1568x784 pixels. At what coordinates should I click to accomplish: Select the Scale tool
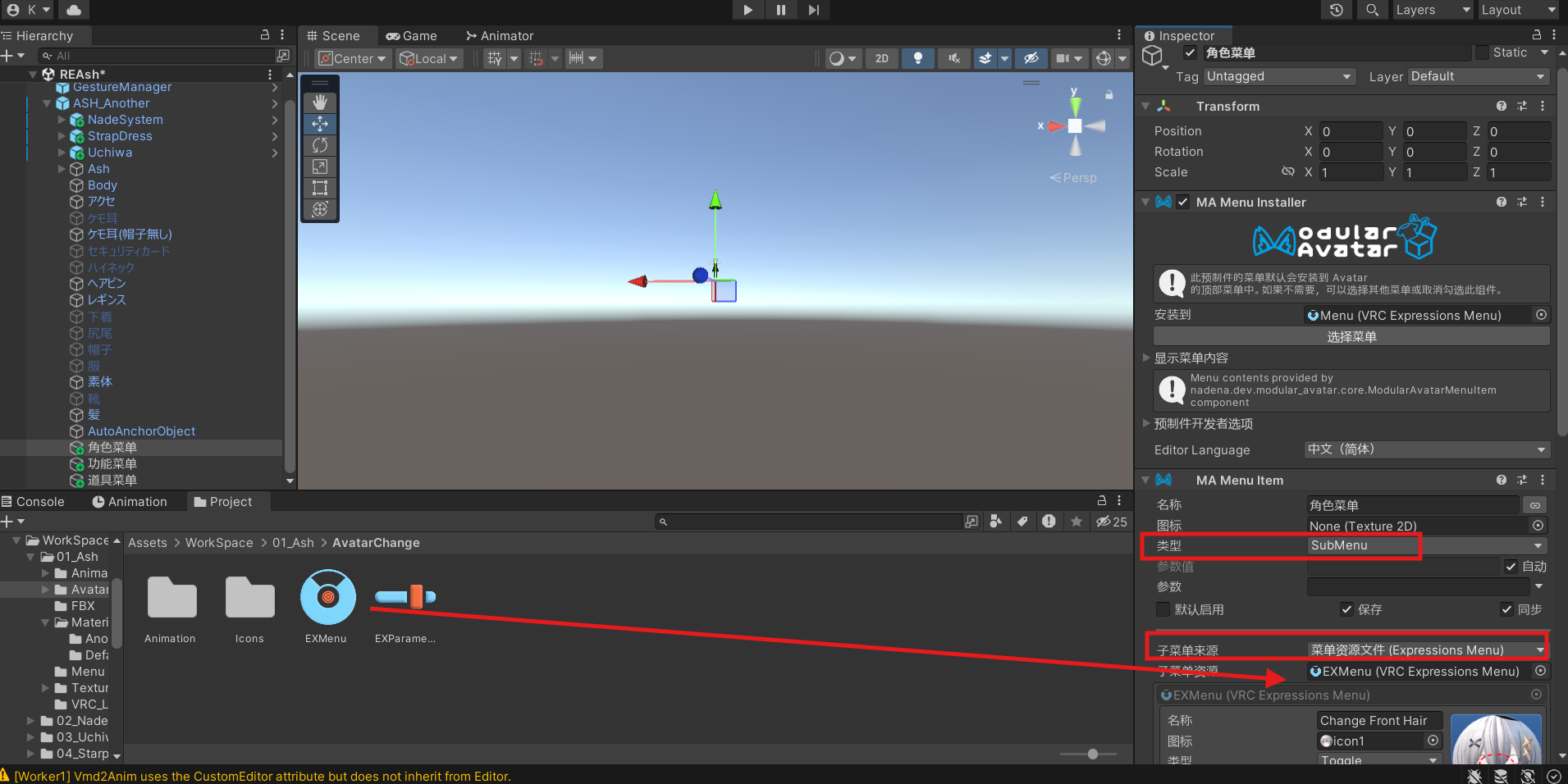(x=320, y=166)
